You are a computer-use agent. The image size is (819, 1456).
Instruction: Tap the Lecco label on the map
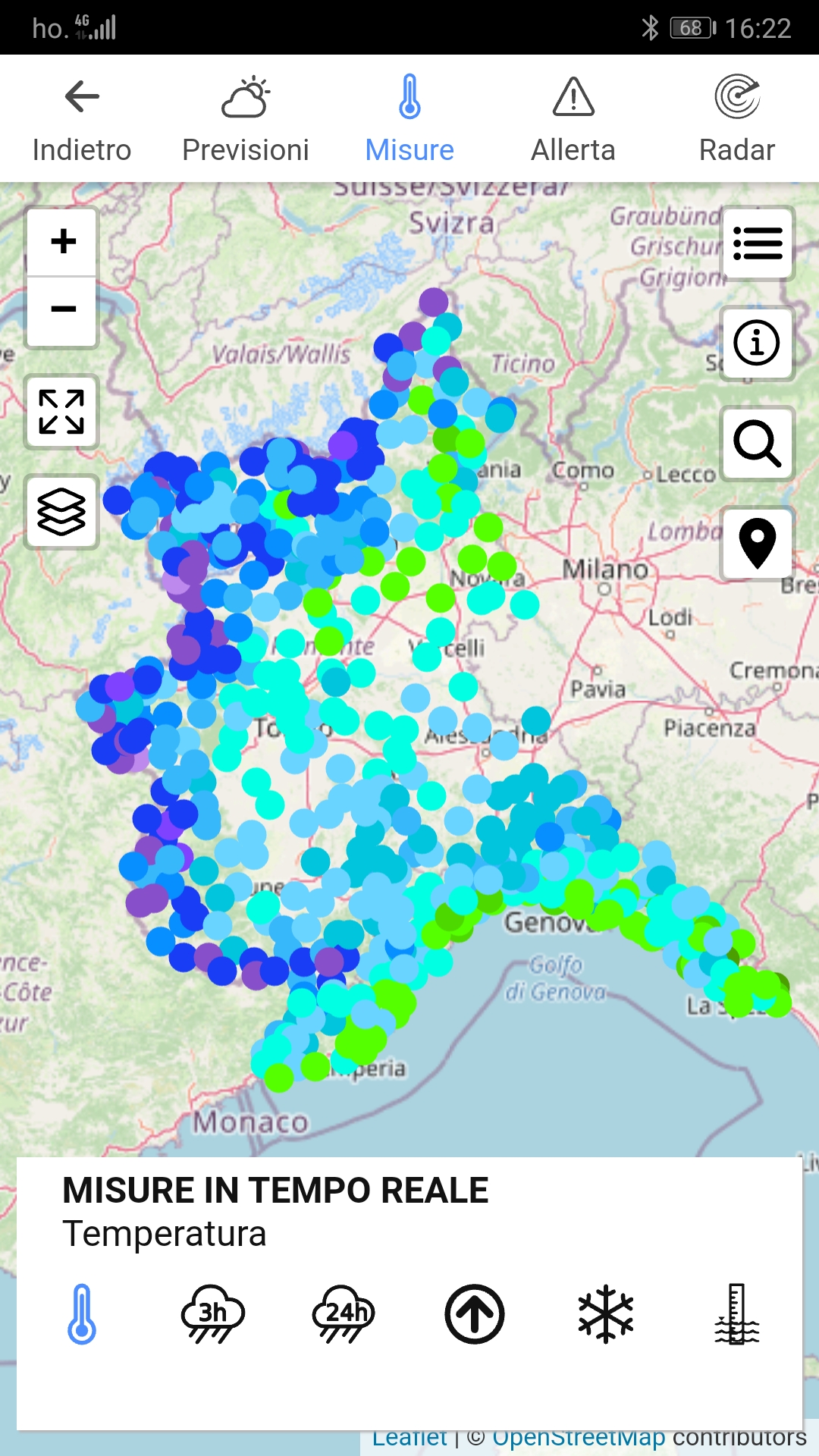[686, 475]
